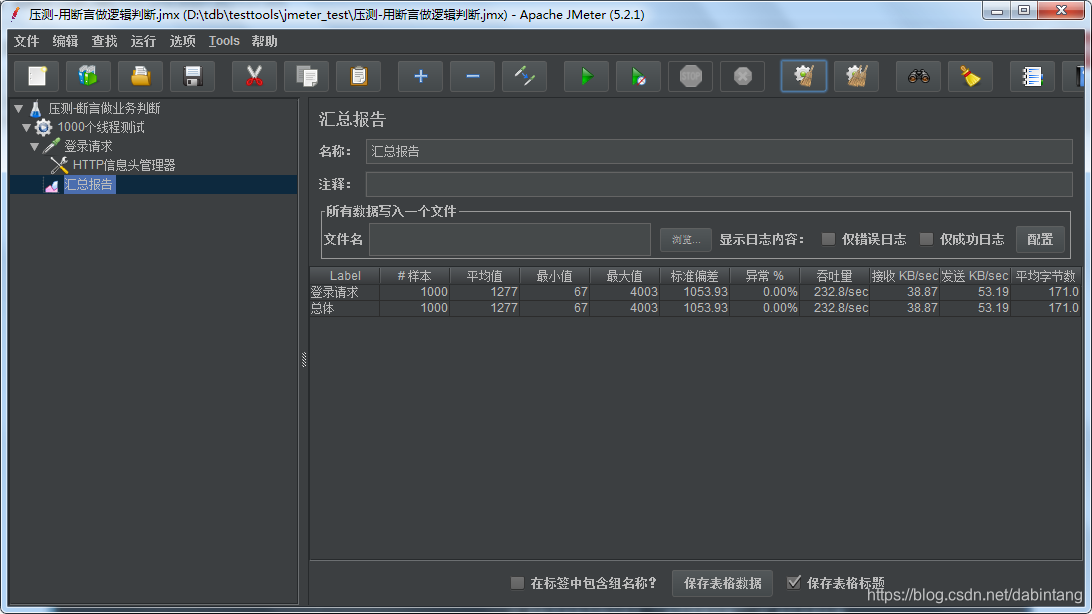Click in the 文件名 input field
This screenshot has width=1092, height=614.
[510, 239]
